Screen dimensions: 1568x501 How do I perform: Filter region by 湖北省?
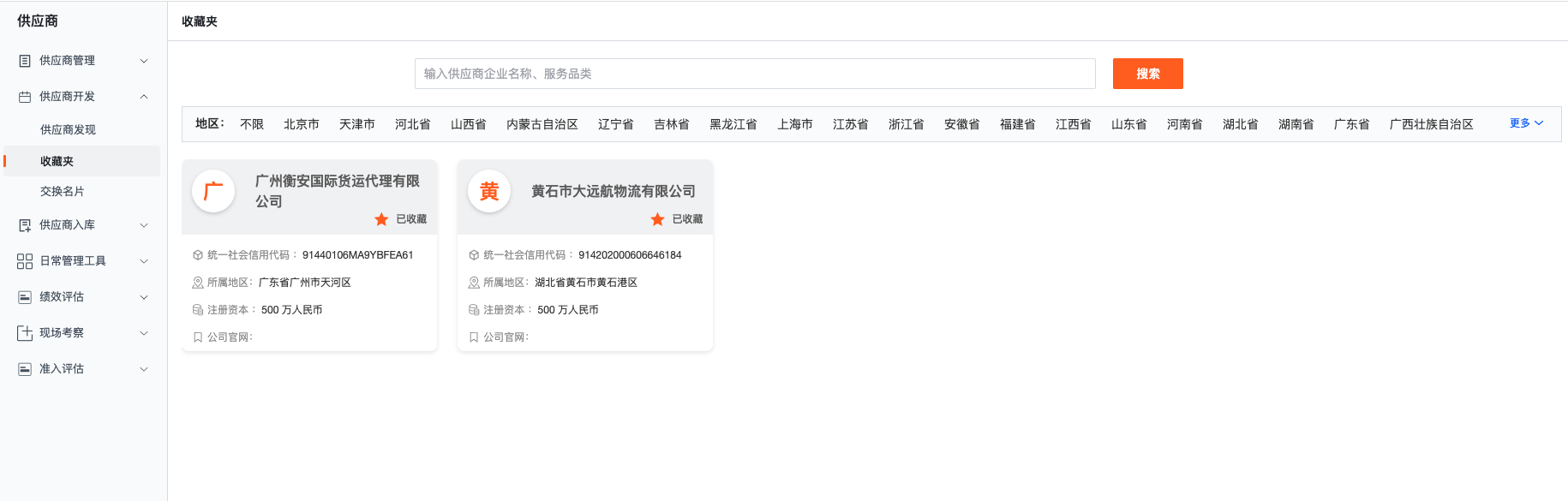tap(1241, 124)
